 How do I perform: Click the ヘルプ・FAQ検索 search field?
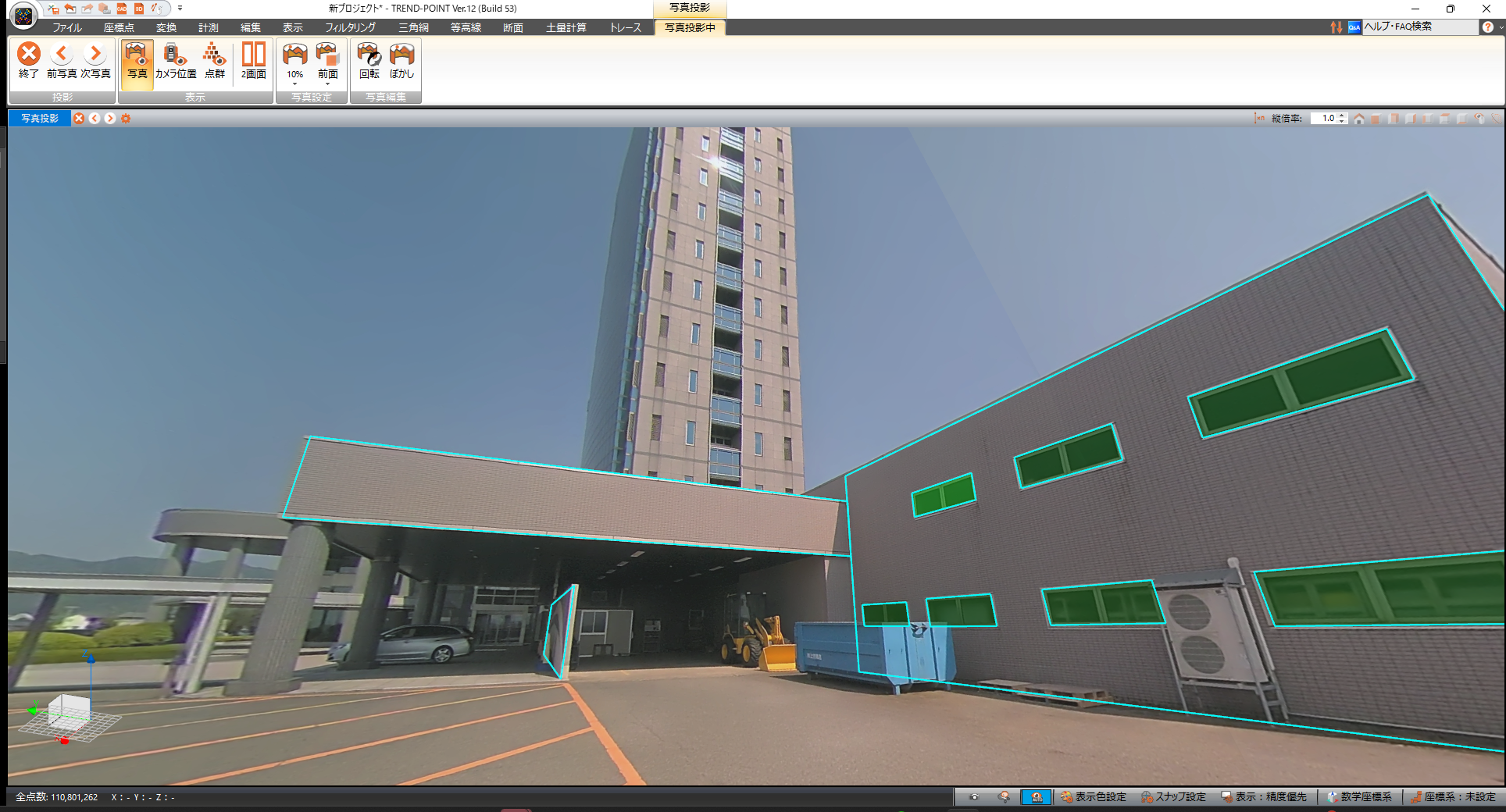click(1418, 27)
